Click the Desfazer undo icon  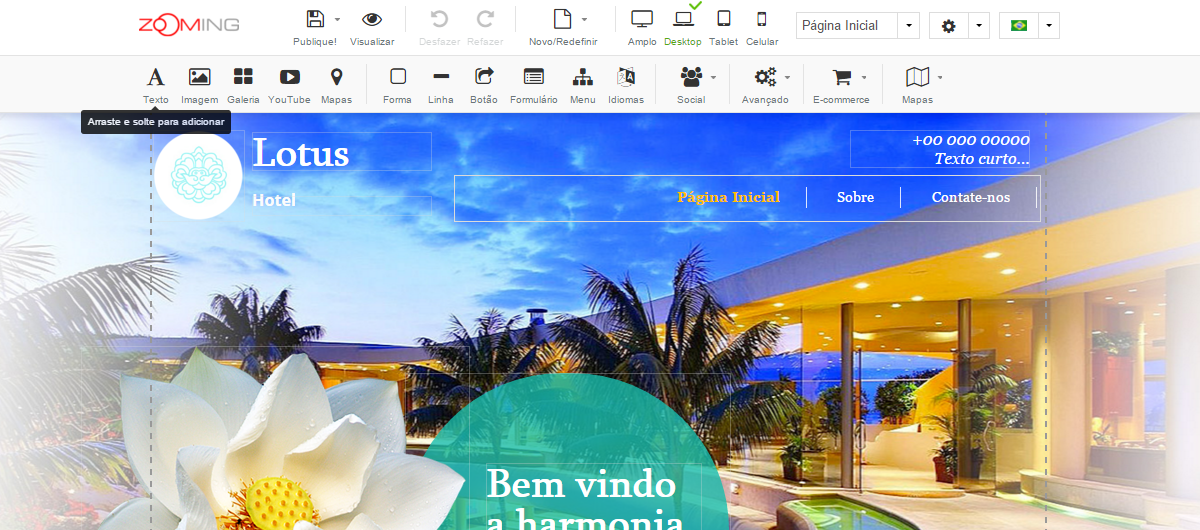tap(439, 19)
